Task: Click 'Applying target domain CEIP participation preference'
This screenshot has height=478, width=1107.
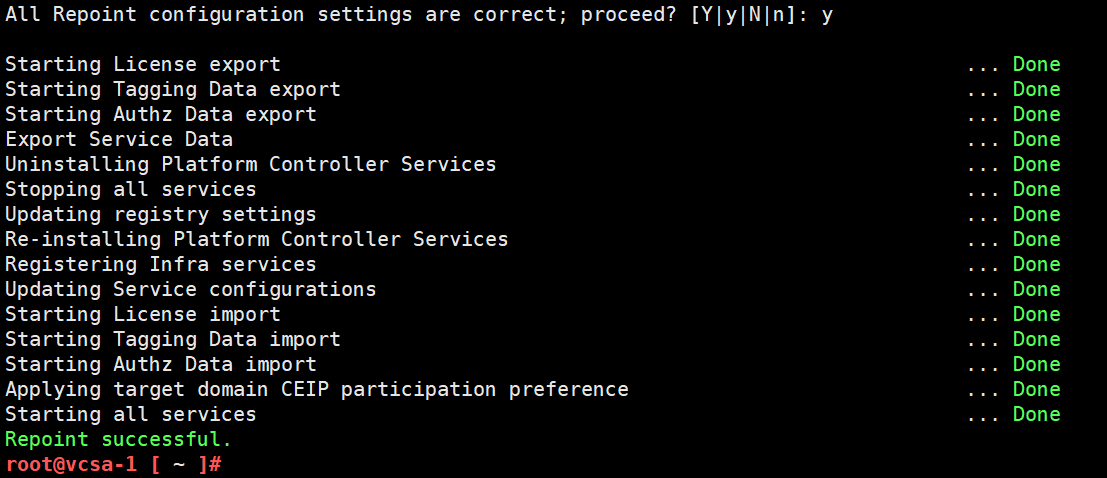Action: point(317,389)
